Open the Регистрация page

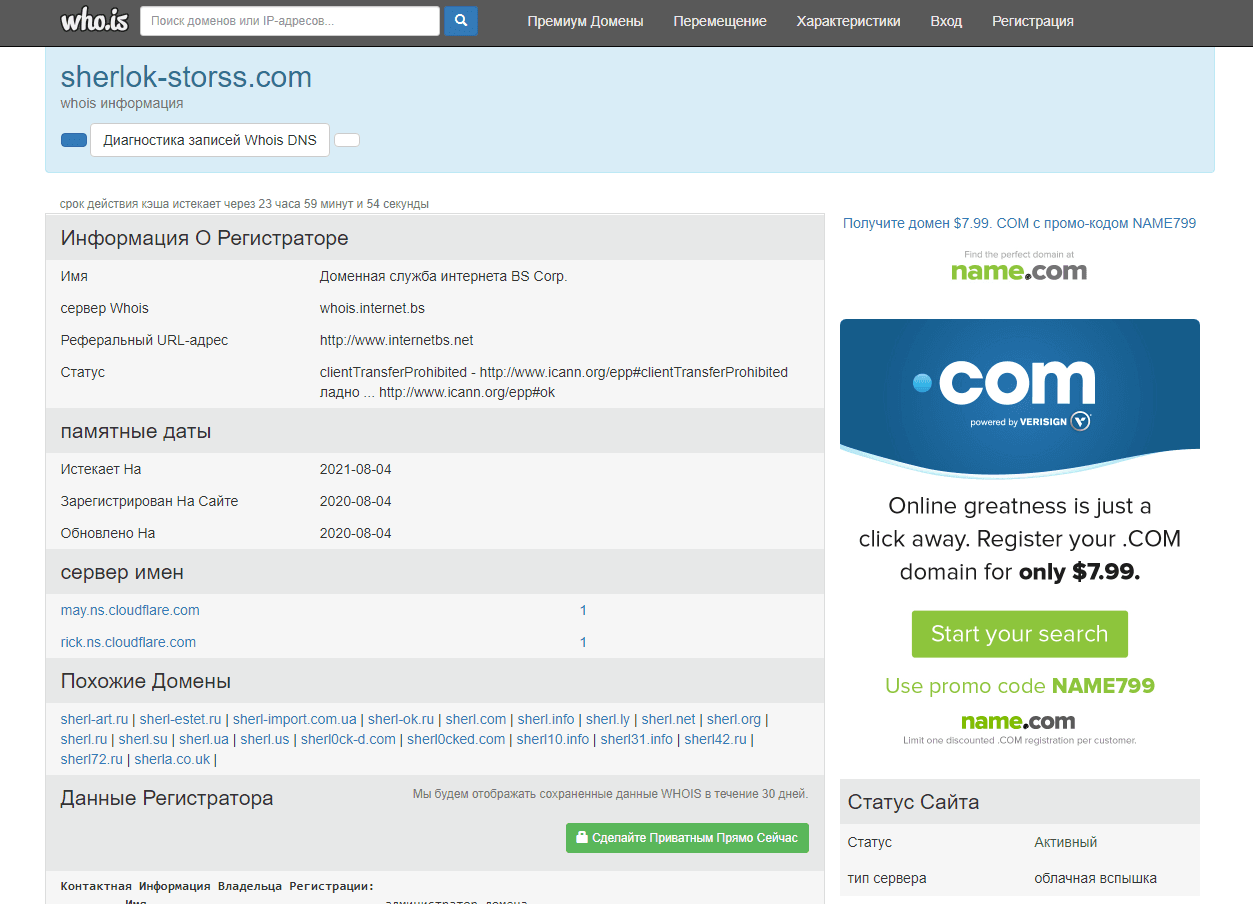(x=1032, y=21)
